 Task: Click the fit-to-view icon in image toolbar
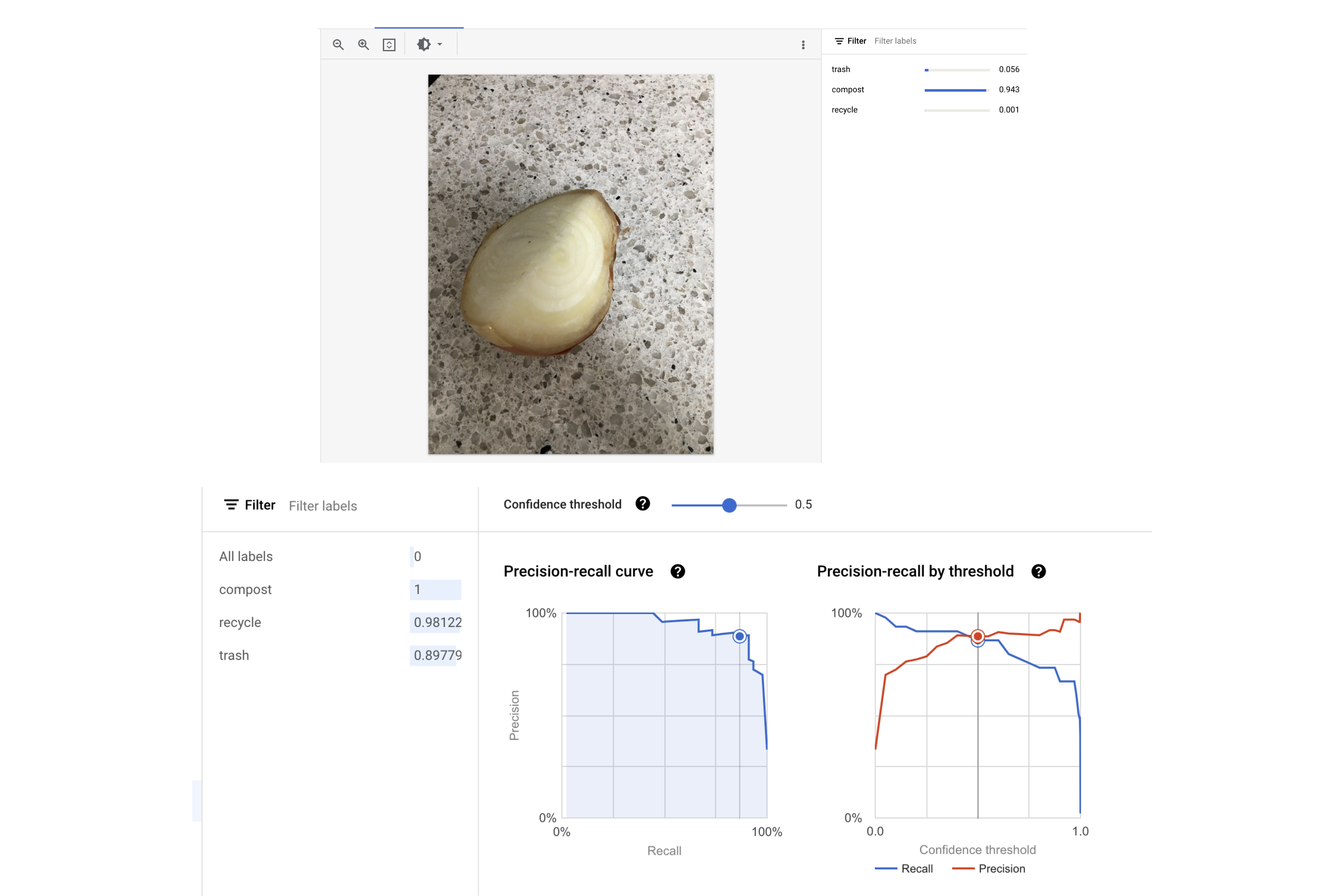pos(389,44)
